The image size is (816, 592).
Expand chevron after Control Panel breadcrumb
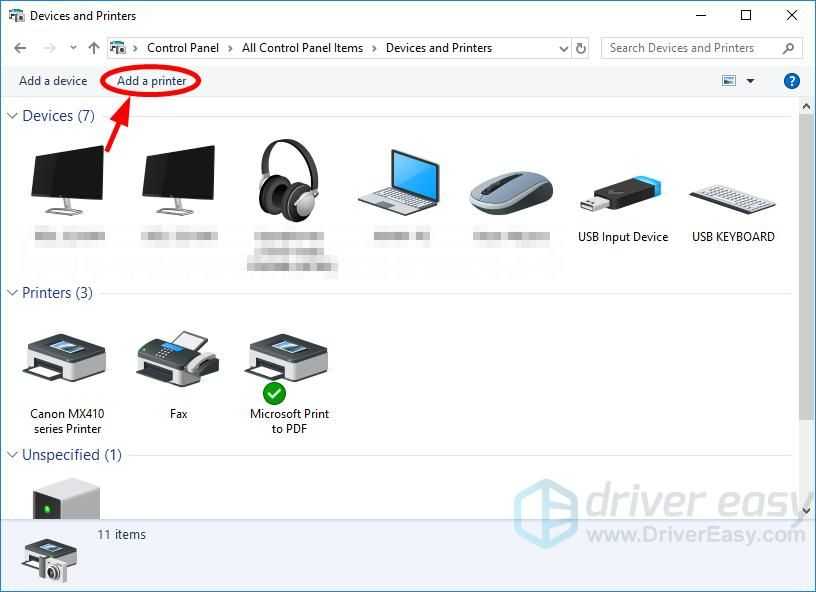pos(230,48)
